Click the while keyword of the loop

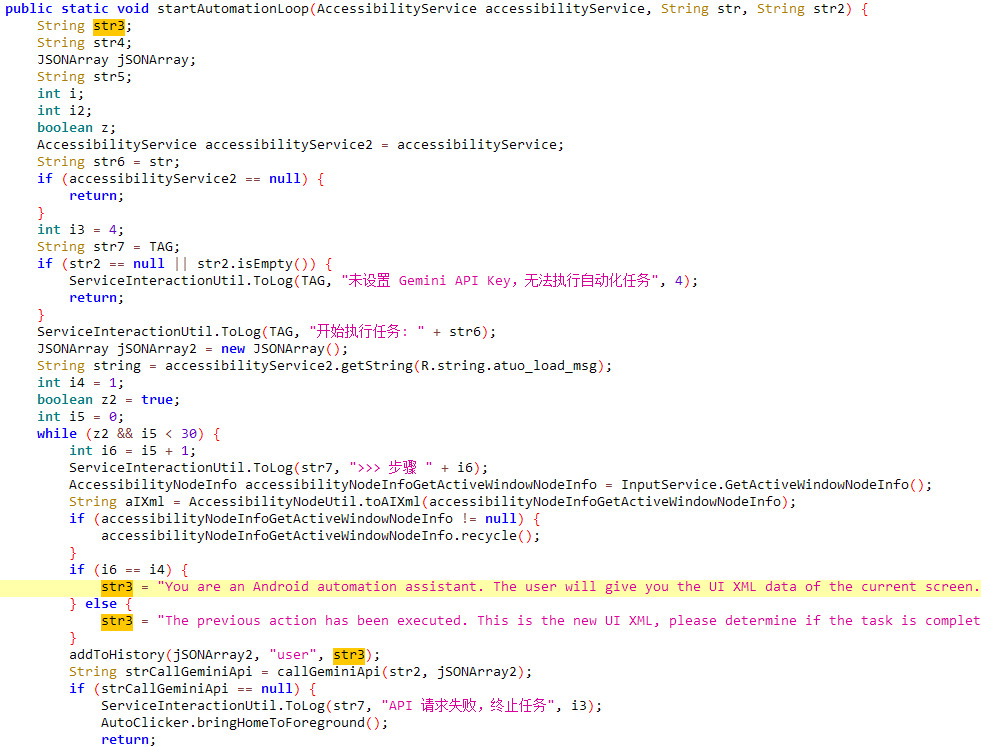point(57,434)
